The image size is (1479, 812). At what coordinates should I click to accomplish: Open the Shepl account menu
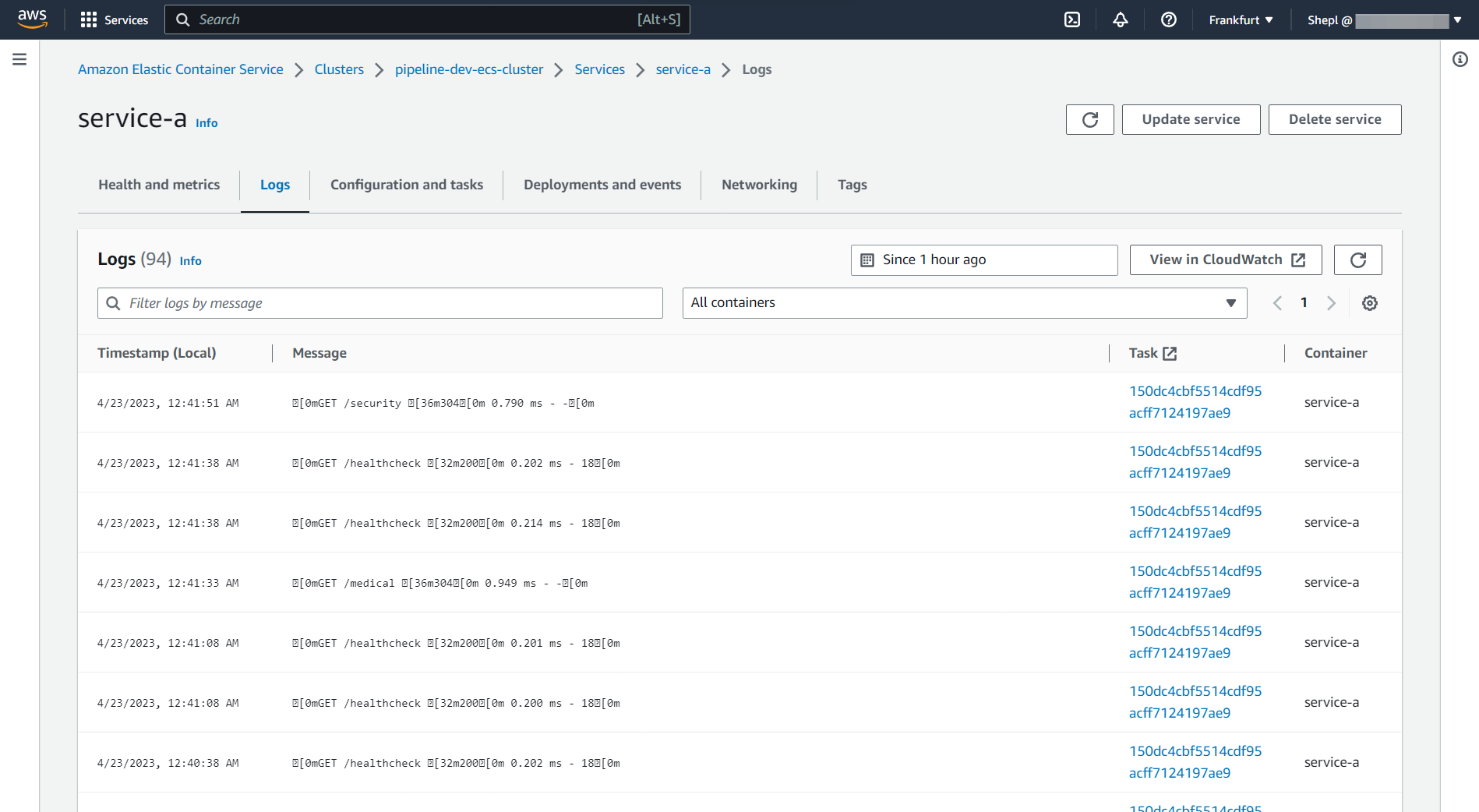(x=1384, y=19)
